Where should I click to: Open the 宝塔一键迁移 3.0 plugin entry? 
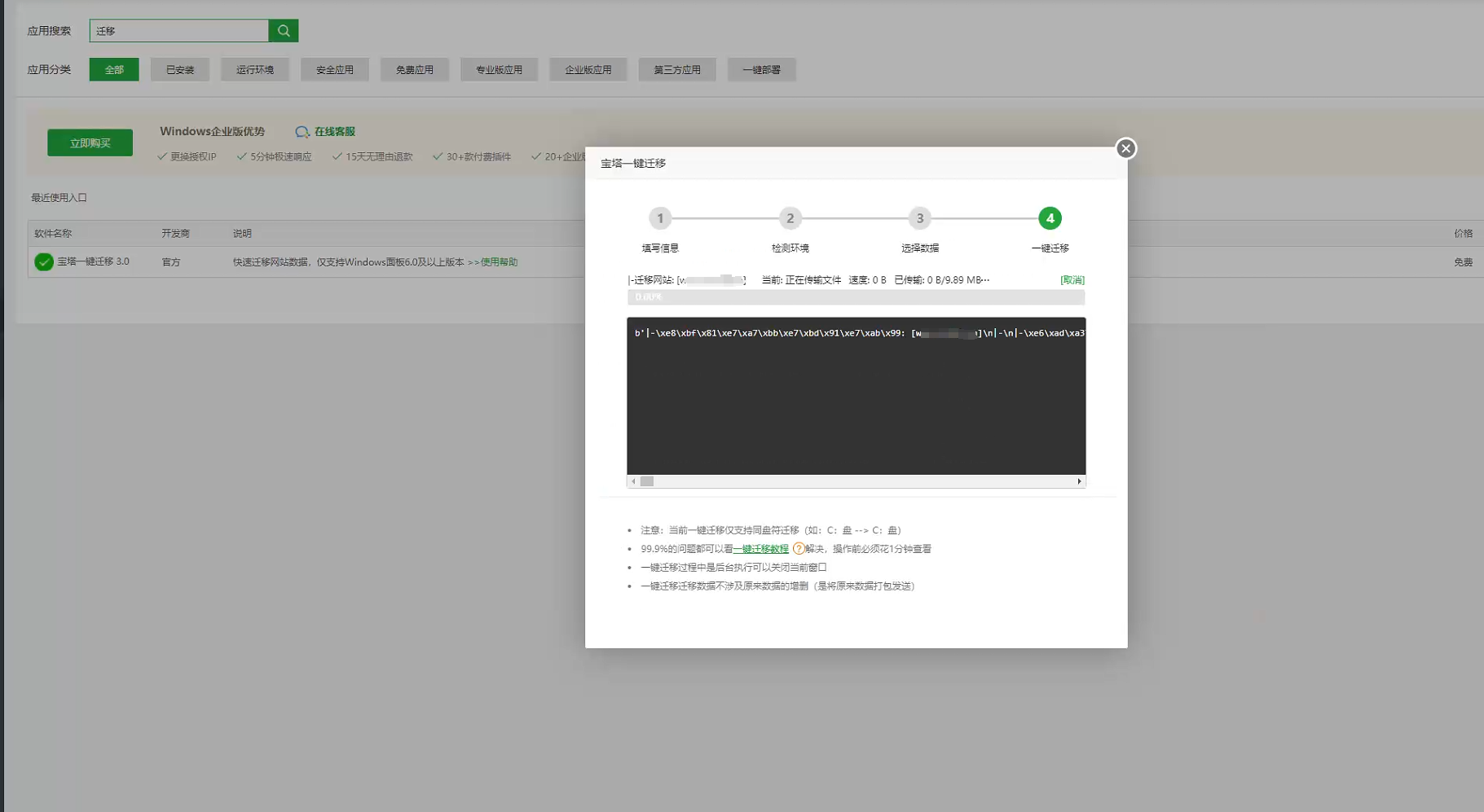coord(93,261)
